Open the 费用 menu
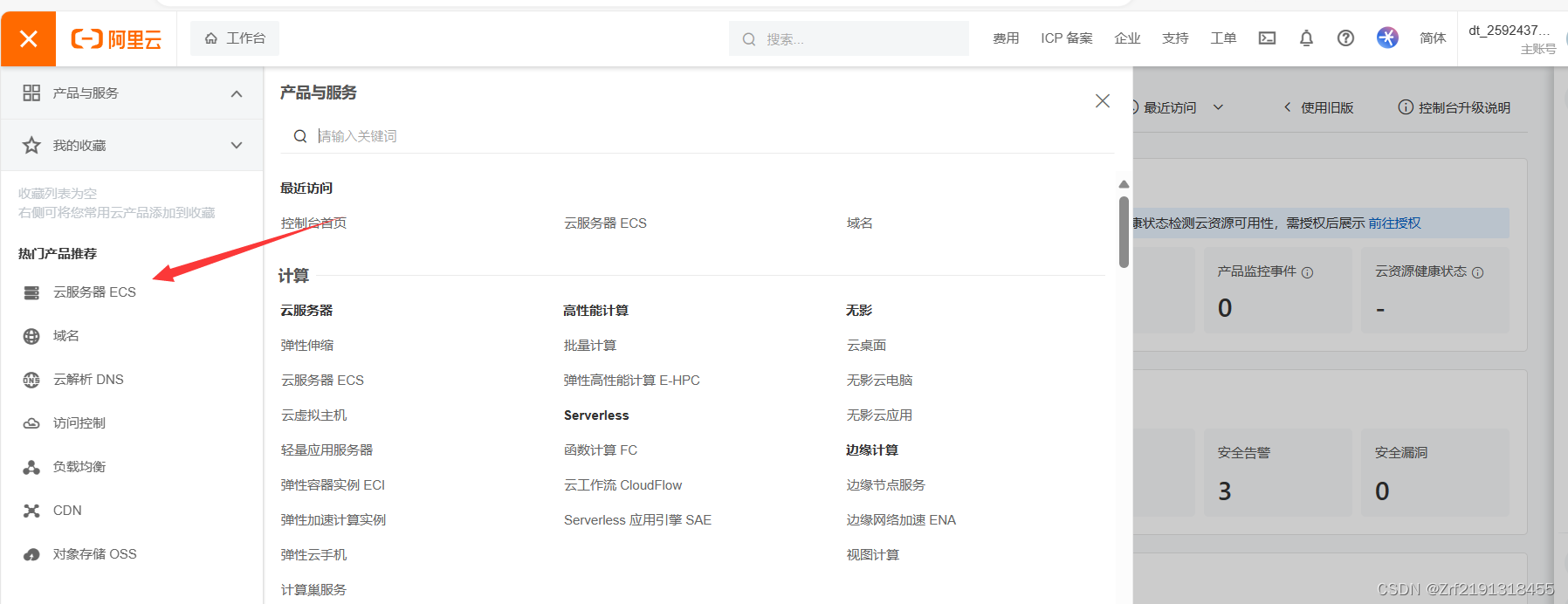Viewport: 1568px width, 604px height. [1006, 38]
